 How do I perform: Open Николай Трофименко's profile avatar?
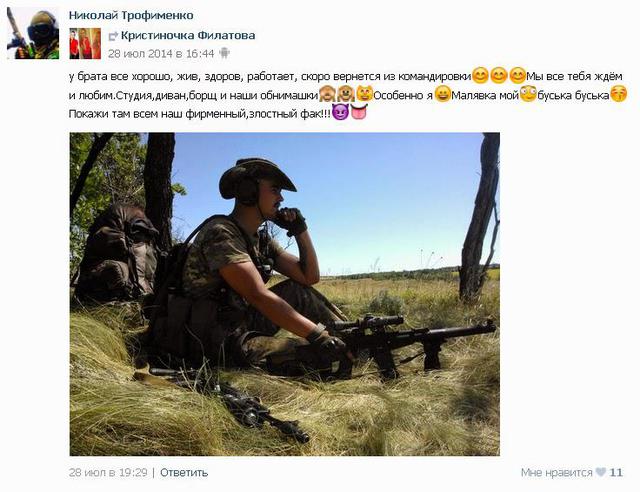point(33,33)
